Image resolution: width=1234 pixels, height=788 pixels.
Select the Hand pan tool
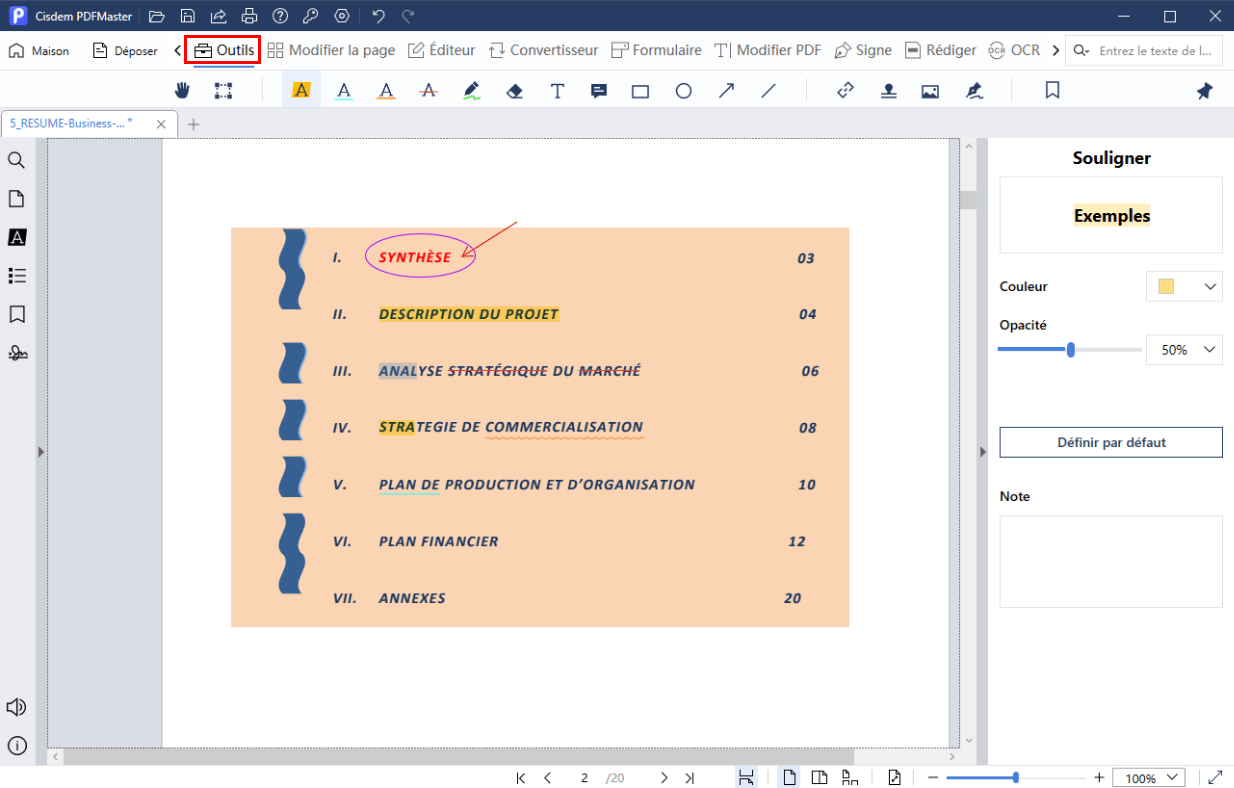(182, 90)
